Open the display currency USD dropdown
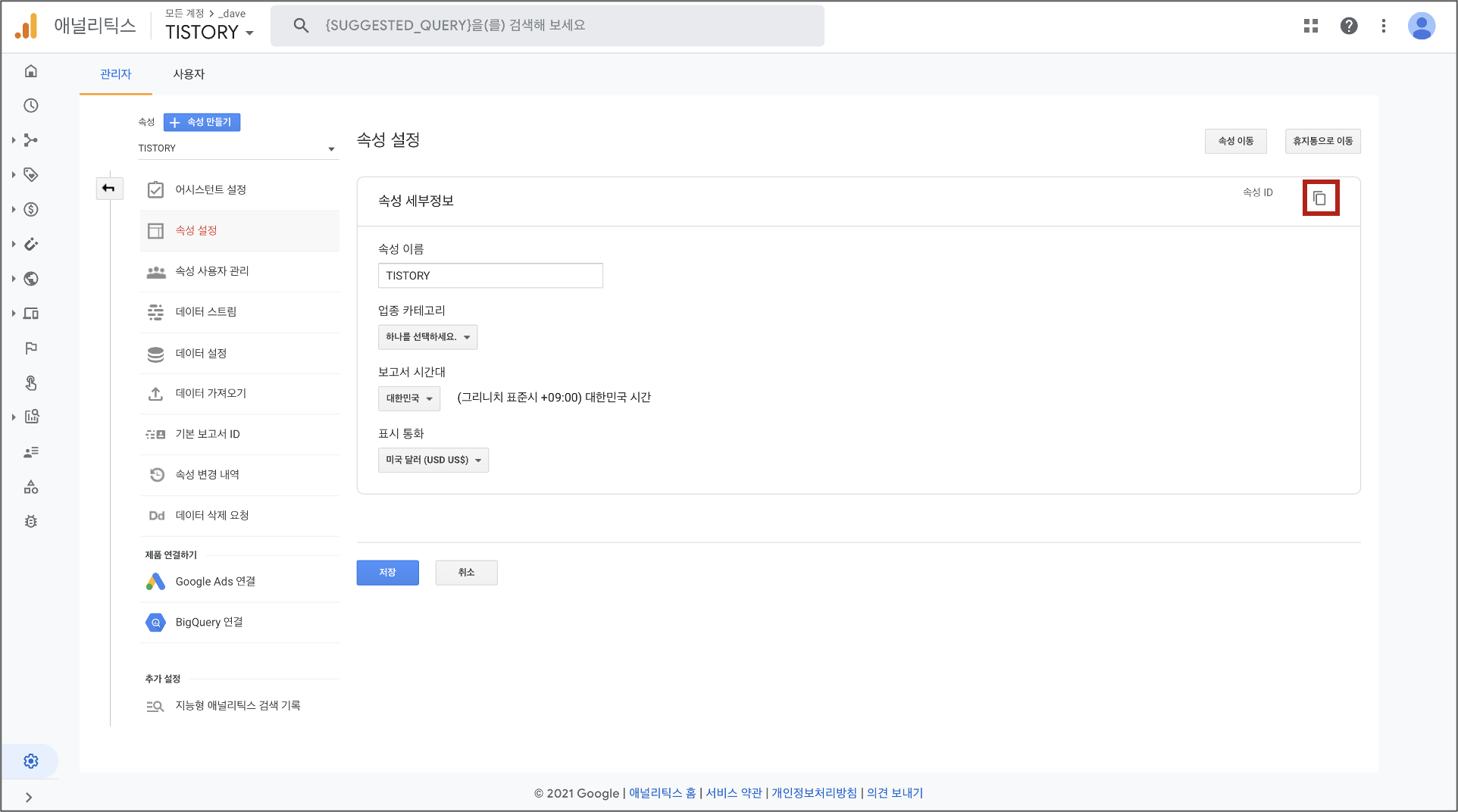1458x812 pixels. [433, 460]
